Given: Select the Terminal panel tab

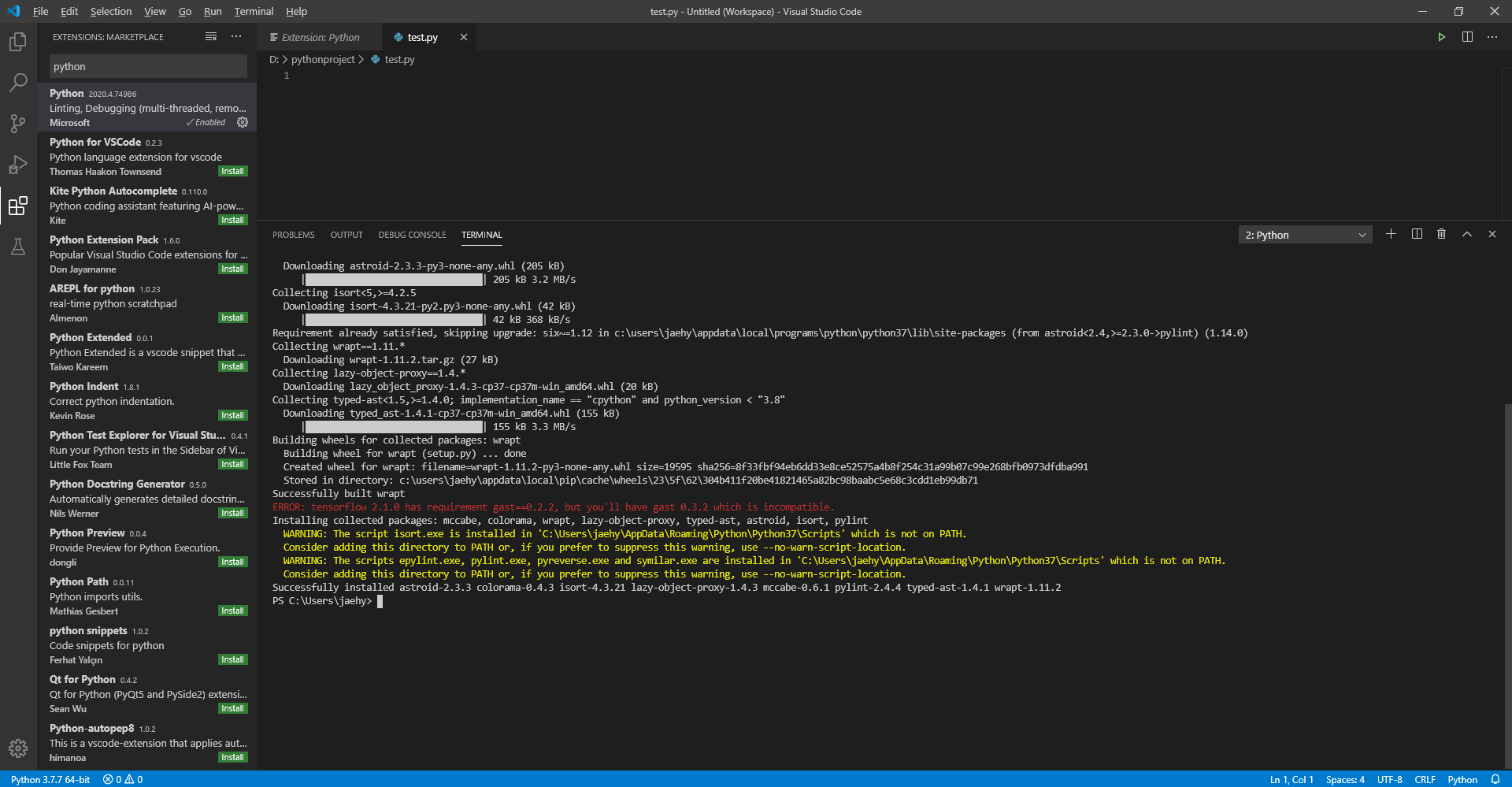Looking at the screenshot, I should point(482,235).
